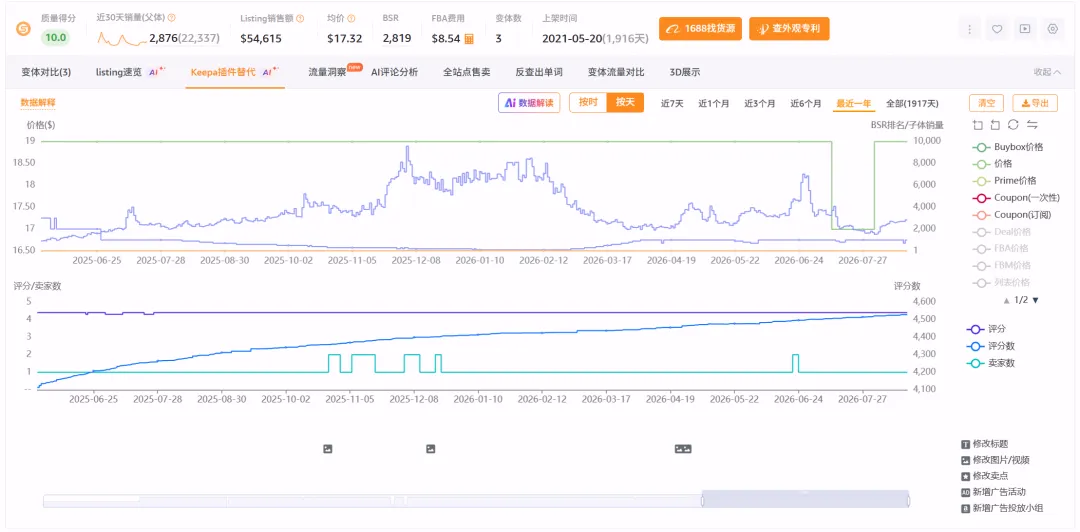Open the 反查出单词 tab
Viewport: 1080px width, 532px height.
(x=539, y=72)
